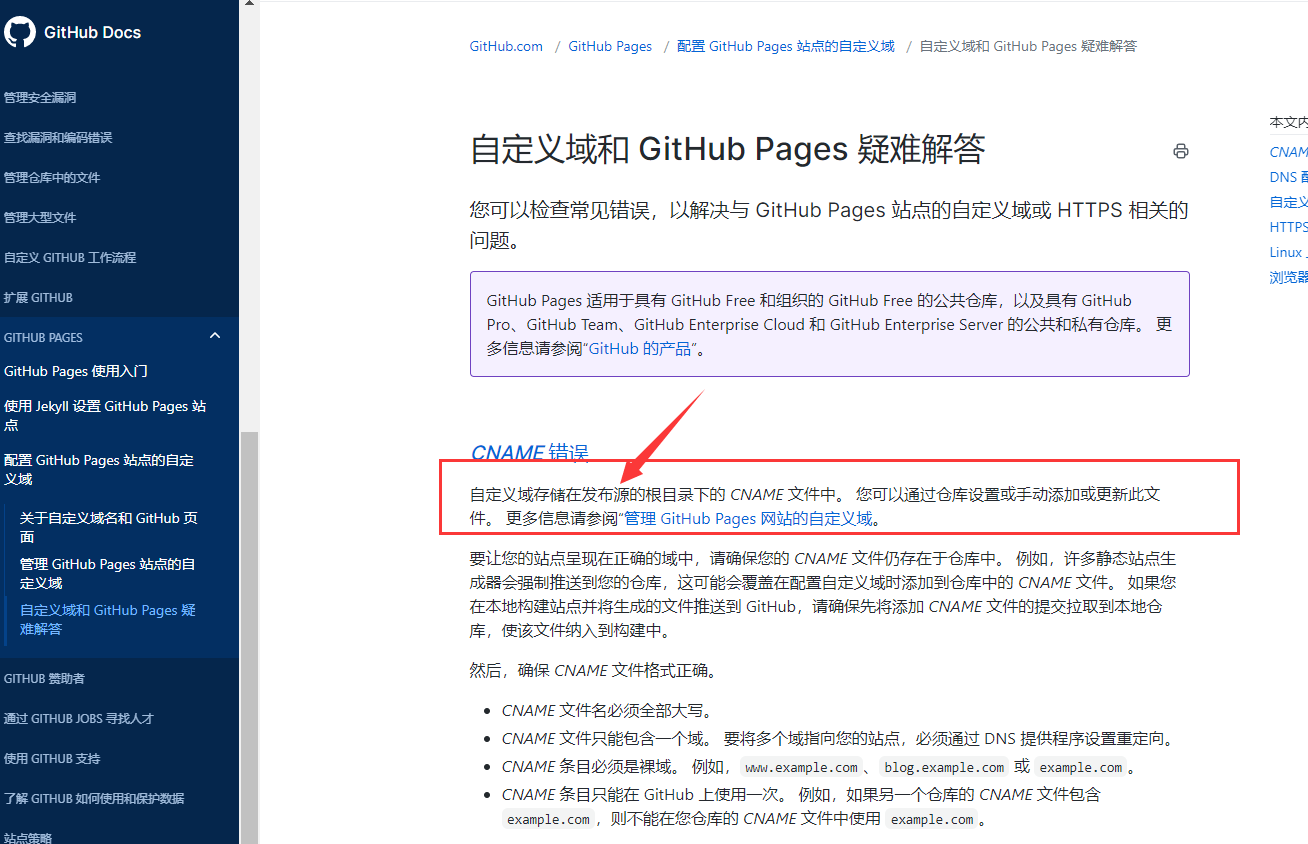Click Linux entry in right table of contents
Image resolution: width=1308 pixels, height=844 pixels.
coord(1289,252)
